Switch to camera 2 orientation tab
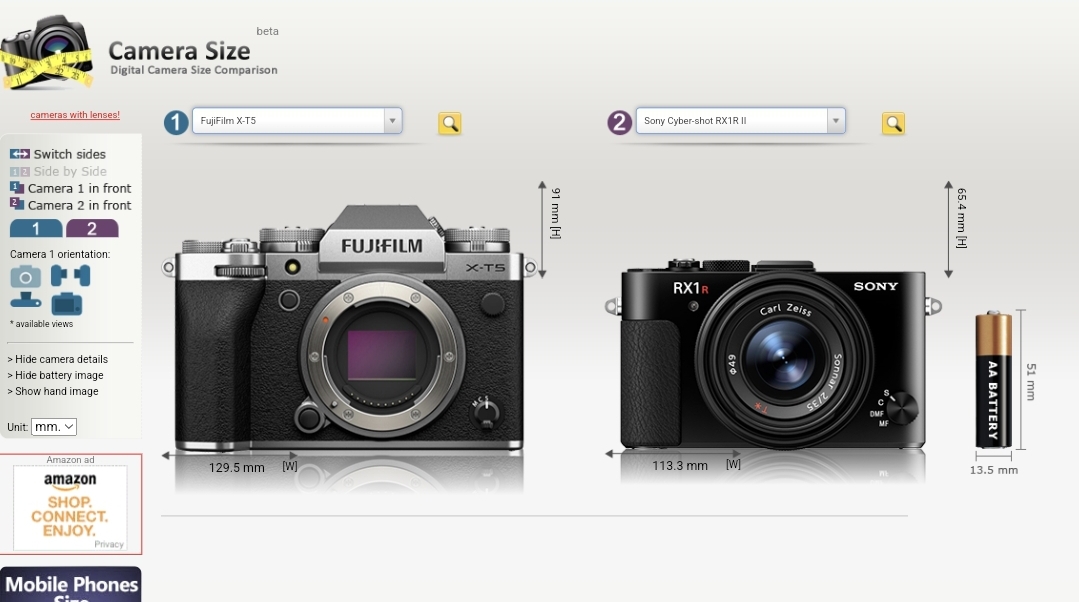Image resolution: width=1079 pixels, height=602 pixels. coord(92,228)
